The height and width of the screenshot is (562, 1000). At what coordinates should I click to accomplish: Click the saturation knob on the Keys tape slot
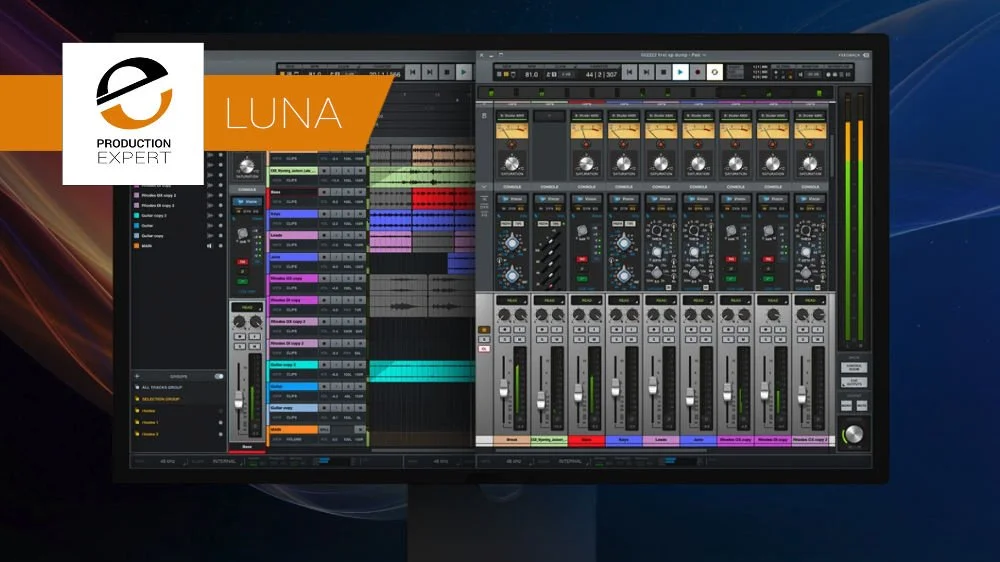tap(624, 162)
